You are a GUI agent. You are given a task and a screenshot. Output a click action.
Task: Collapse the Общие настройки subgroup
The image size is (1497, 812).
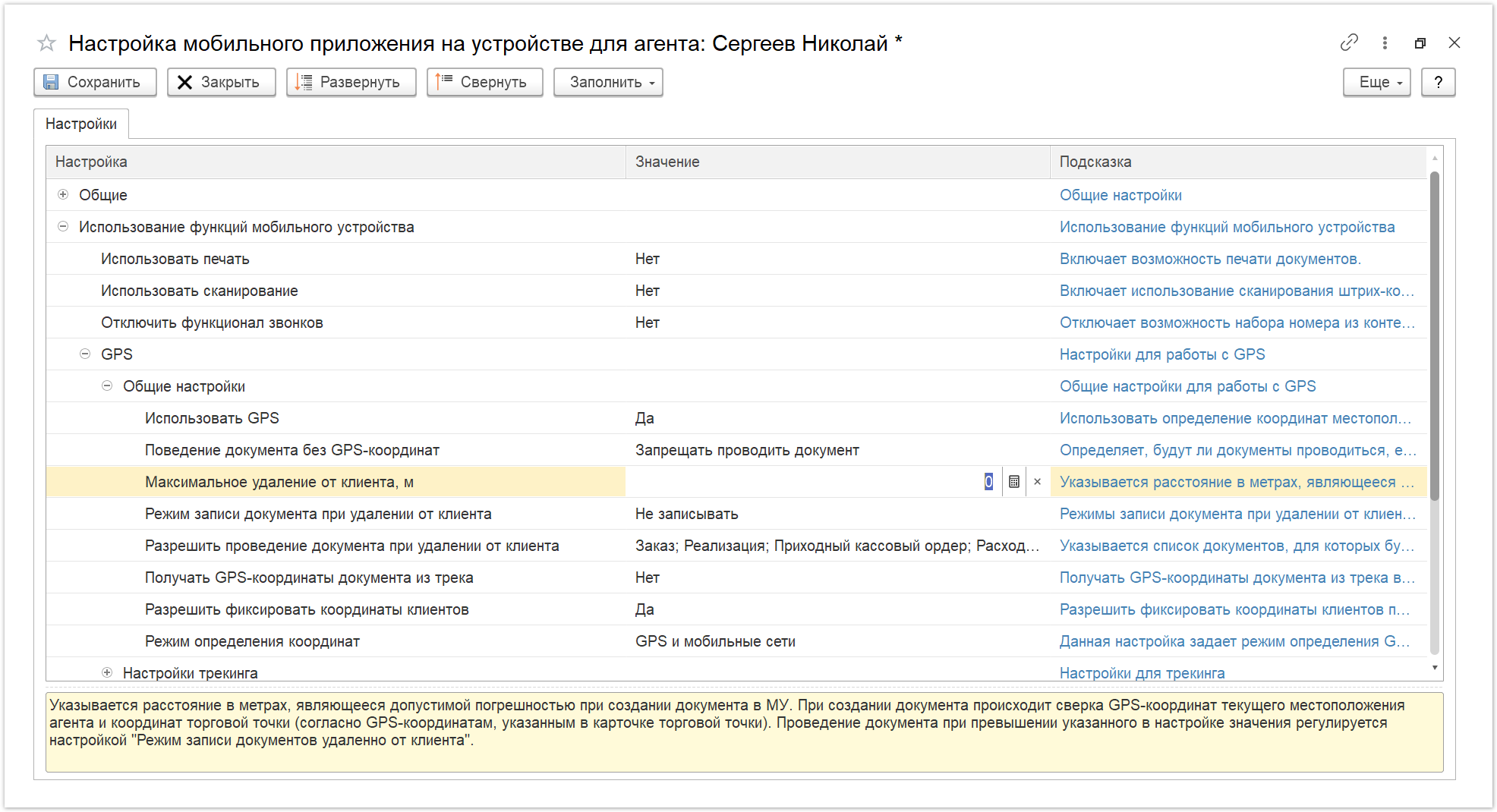pos(107,386)
